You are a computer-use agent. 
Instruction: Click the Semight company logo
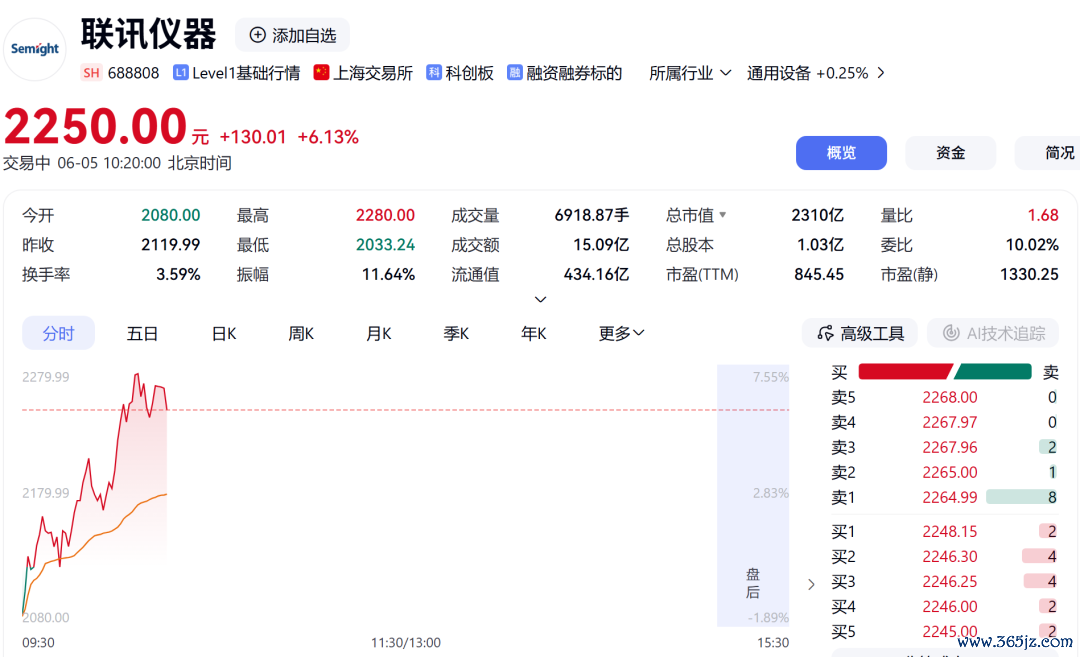pyautogui.click(x=34, y=49)
